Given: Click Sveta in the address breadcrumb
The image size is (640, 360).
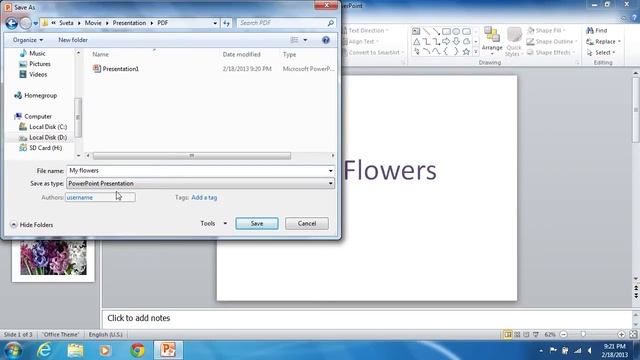Looking at the screenshot, I should coord(66,23).
